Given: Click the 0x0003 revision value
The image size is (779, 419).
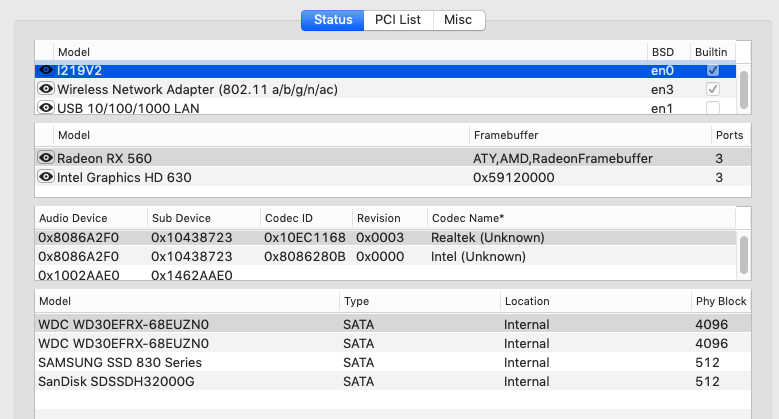Looking at the screenshot, I should [380, 238].
